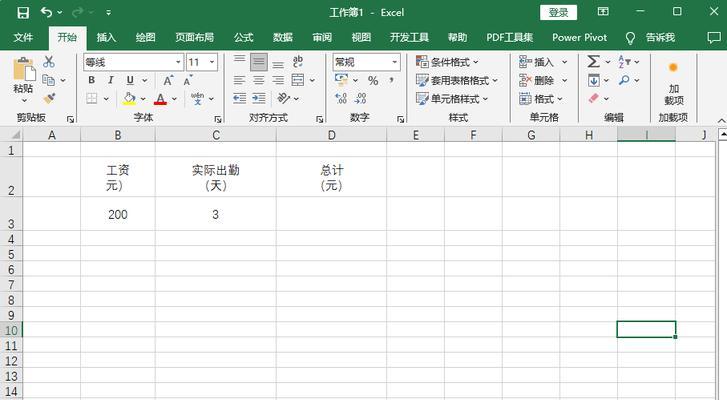Toggle Bold formatting
This screenshot has height=400, width=727.
[91, 80]
